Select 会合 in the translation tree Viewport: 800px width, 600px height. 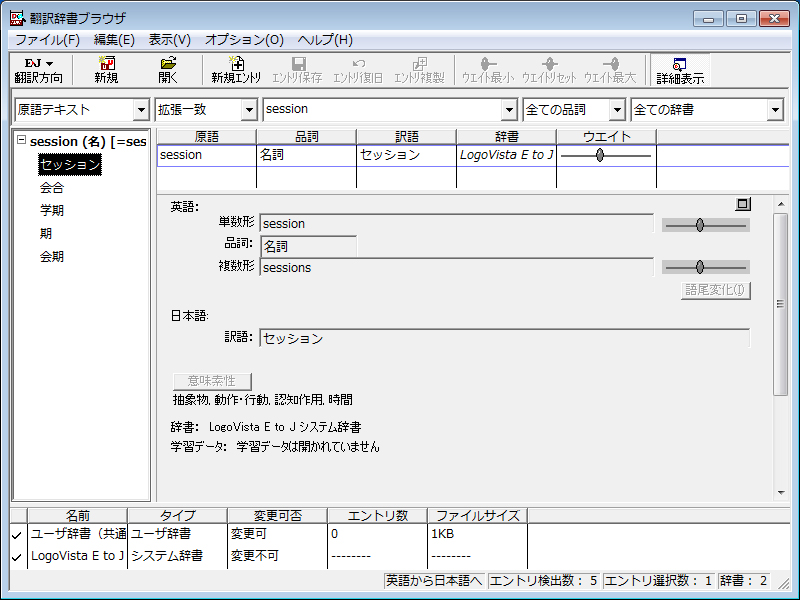click(x=53, y=187)
